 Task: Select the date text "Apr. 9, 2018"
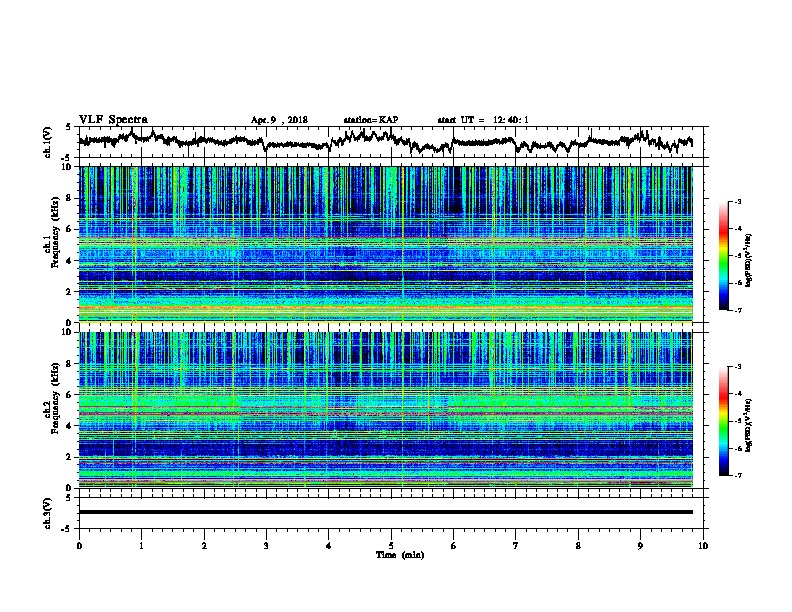click(279, 120)
